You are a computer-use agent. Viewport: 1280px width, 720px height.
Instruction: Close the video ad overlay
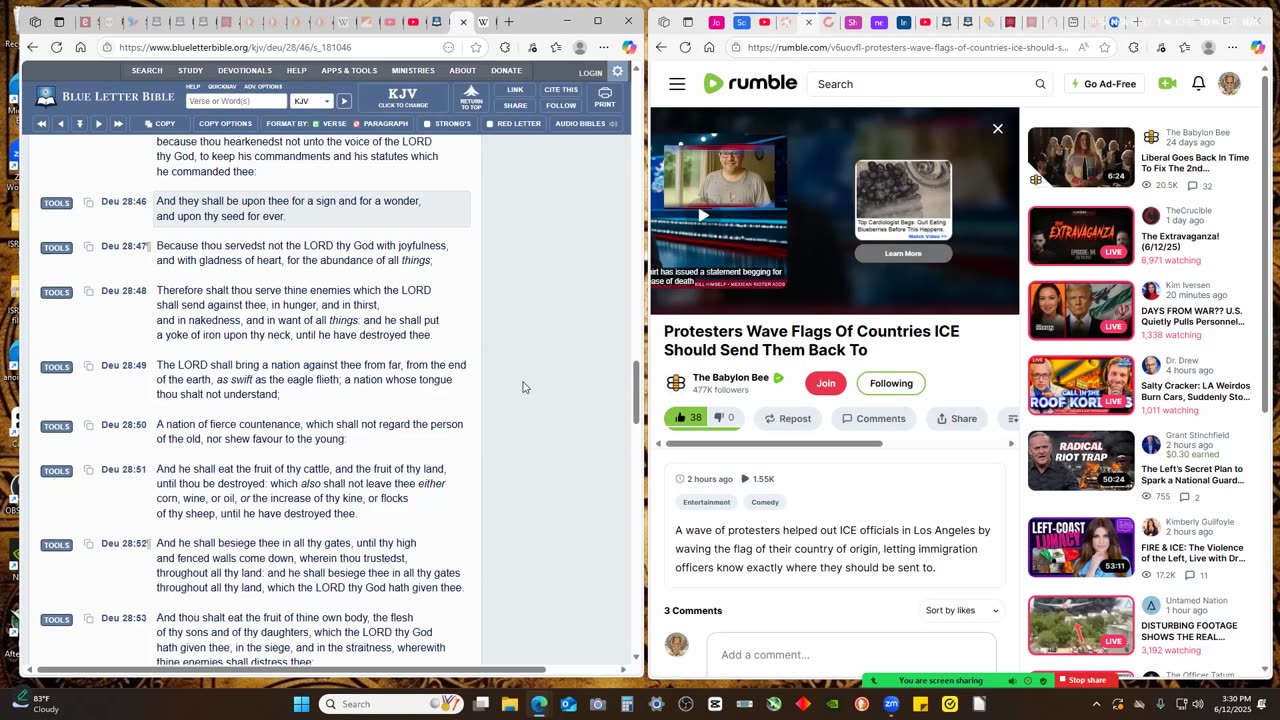(x=997, y=129)
